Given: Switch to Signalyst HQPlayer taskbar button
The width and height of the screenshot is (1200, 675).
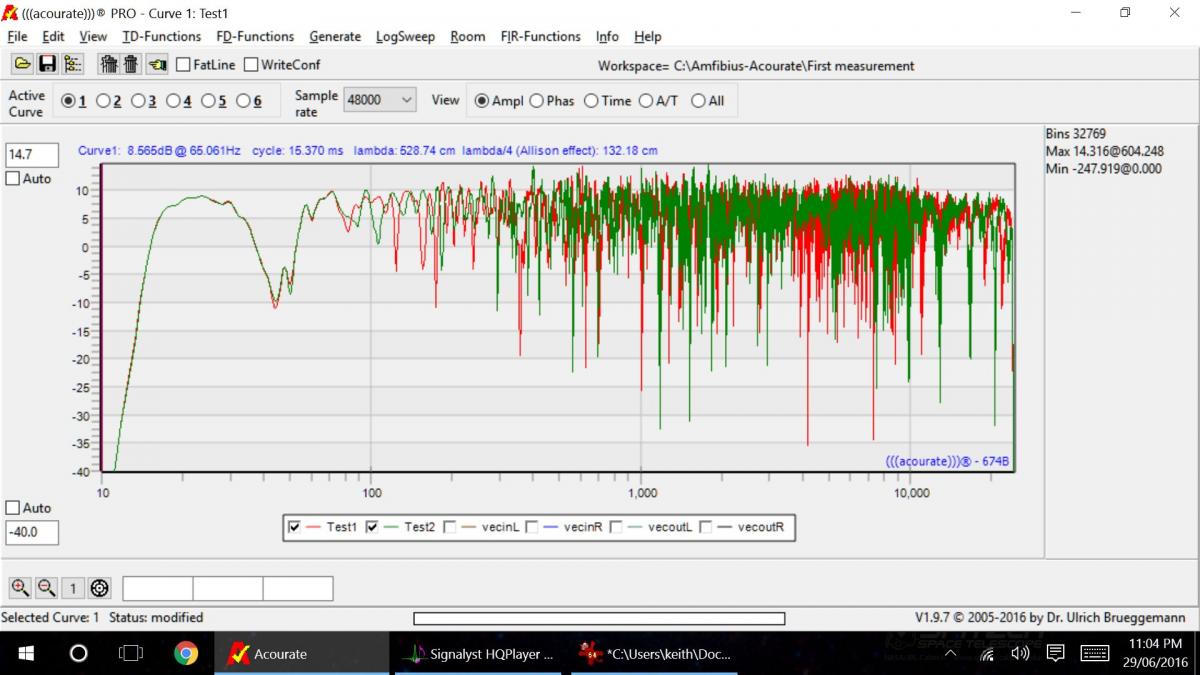Looking at the screenshot, I should pos(480,654).
